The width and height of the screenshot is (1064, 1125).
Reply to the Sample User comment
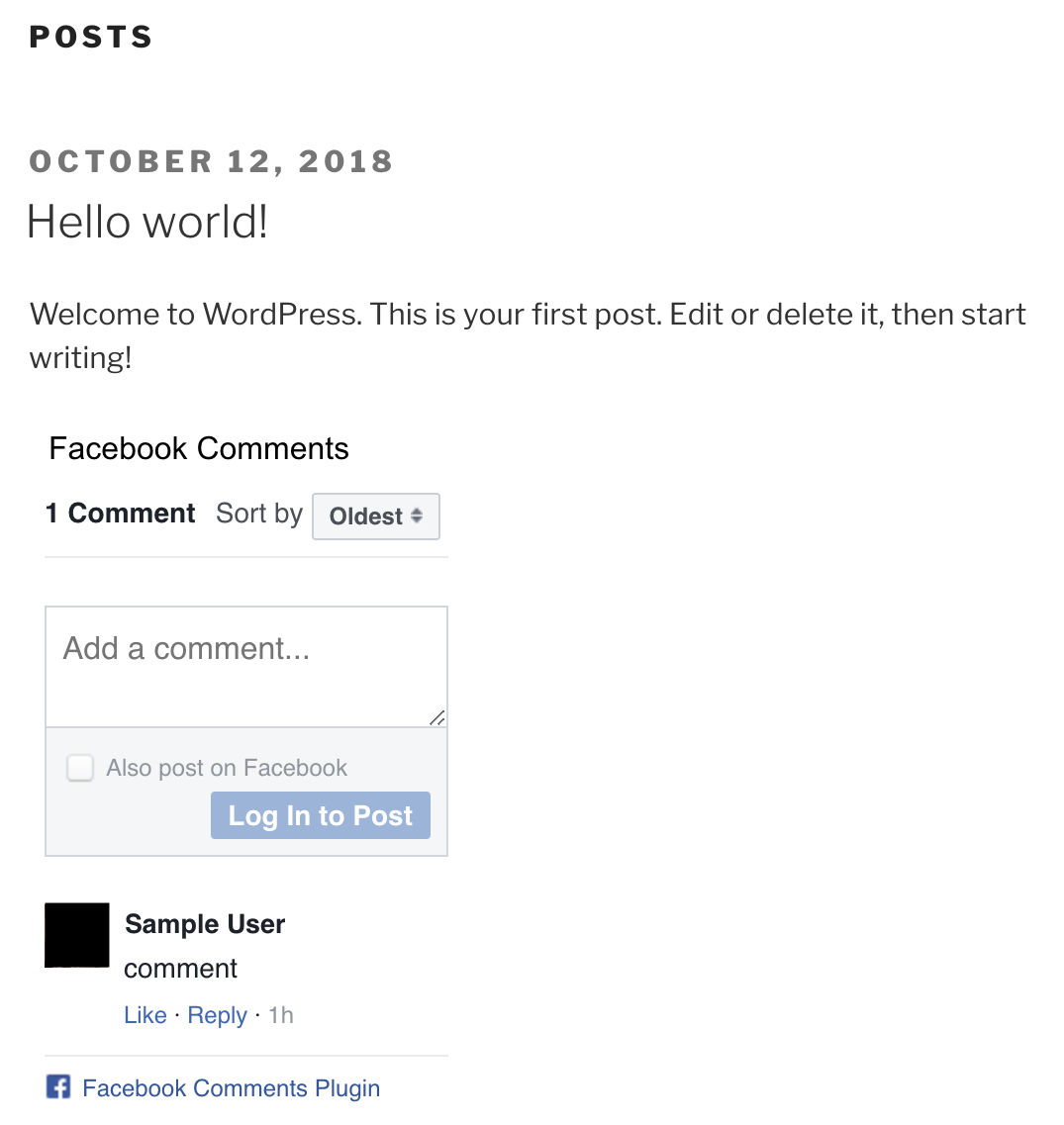(217, 1015)
